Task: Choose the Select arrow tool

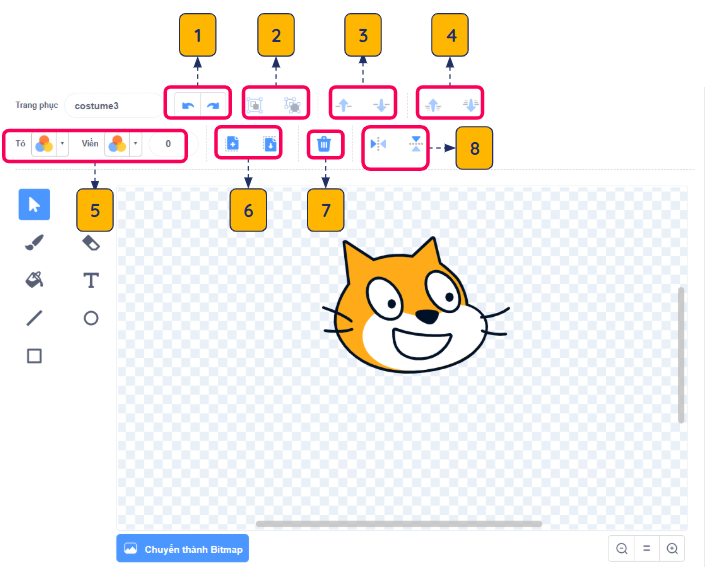Action: (34, 205)
